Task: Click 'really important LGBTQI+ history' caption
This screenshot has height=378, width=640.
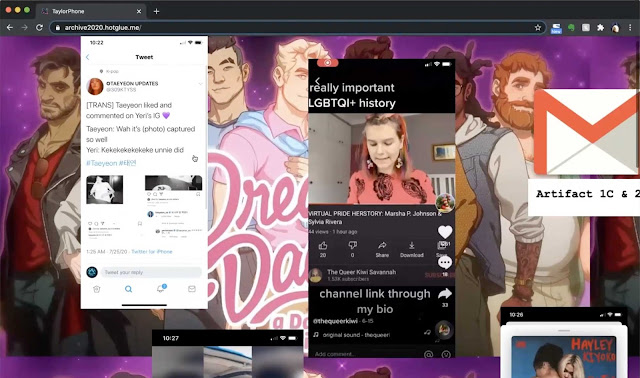Action: tap(352, 95)
